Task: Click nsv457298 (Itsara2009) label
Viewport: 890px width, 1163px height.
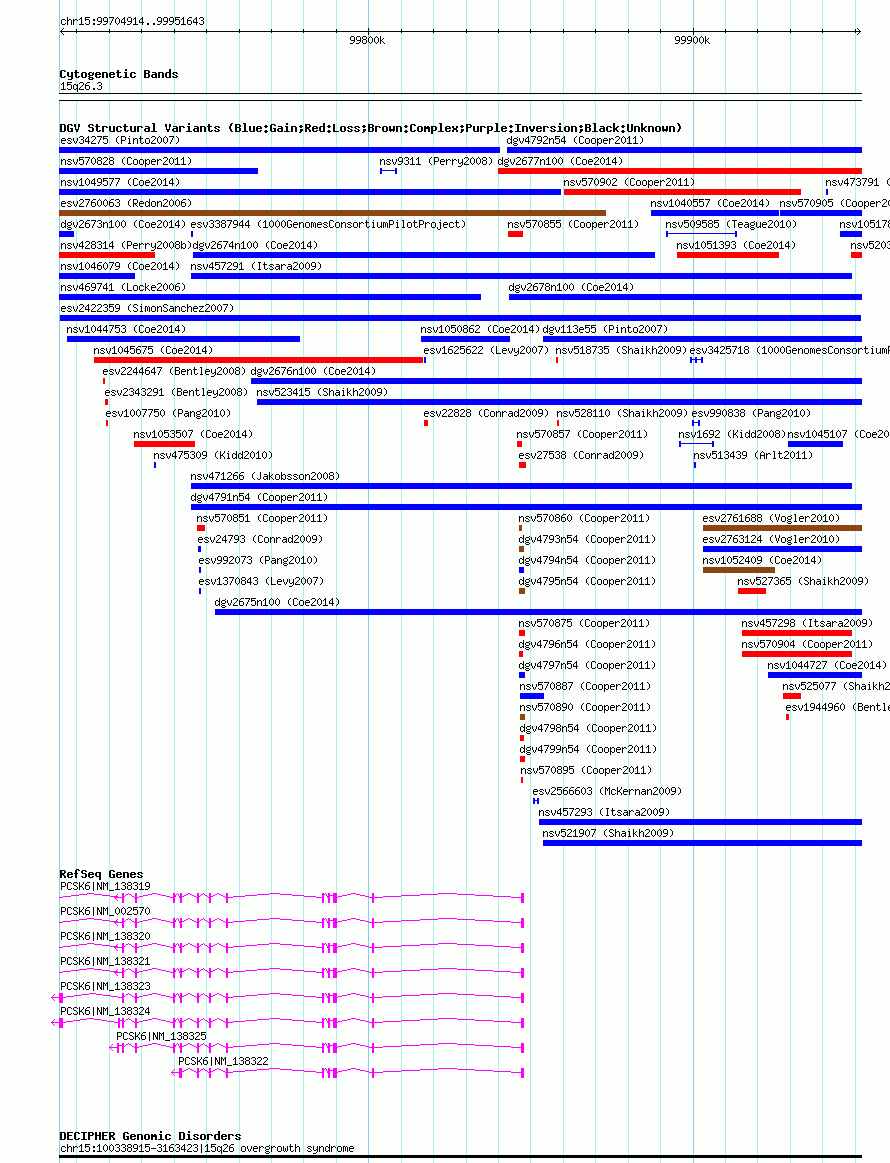Action: [807, 623]
